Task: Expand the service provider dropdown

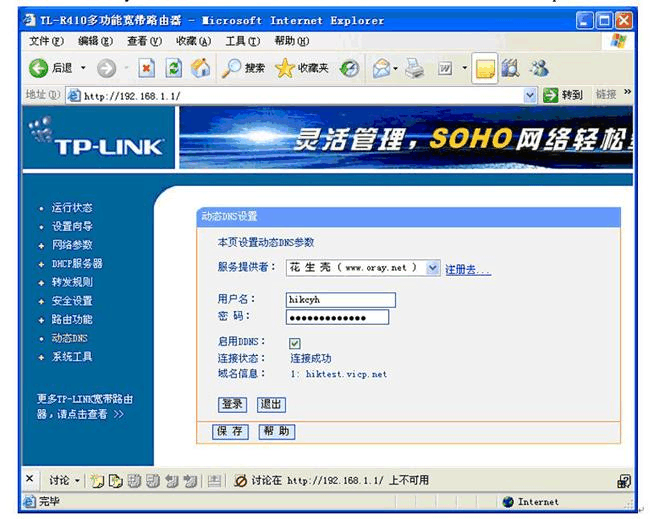Action: pyautogui.click(x=432, y=268)
